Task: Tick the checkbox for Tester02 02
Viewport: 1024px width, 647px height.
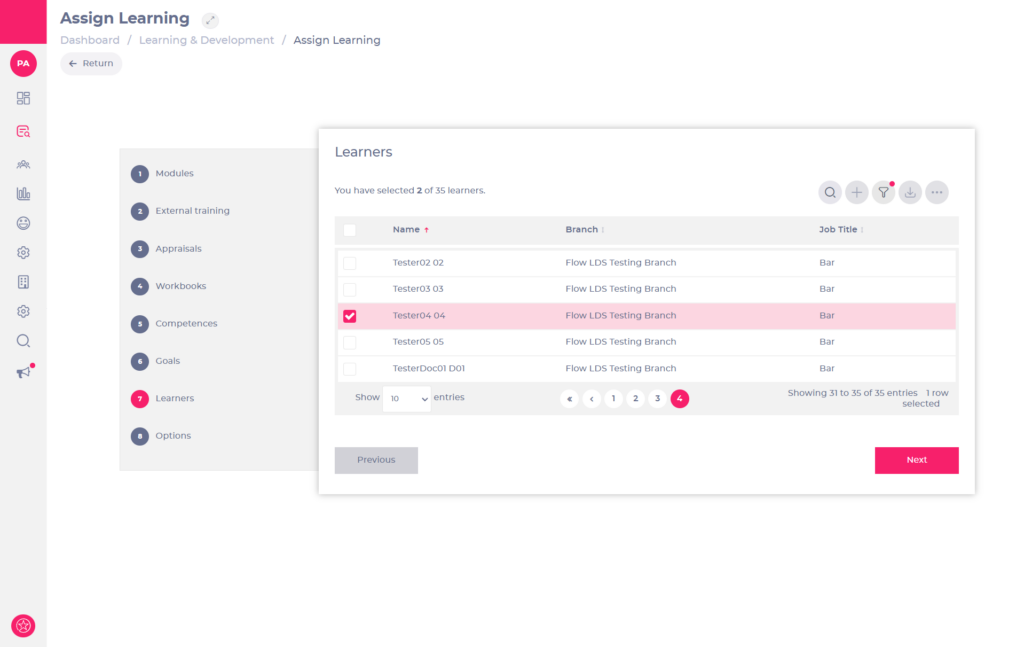Action: pyautogui.click(x=350, y=263)
